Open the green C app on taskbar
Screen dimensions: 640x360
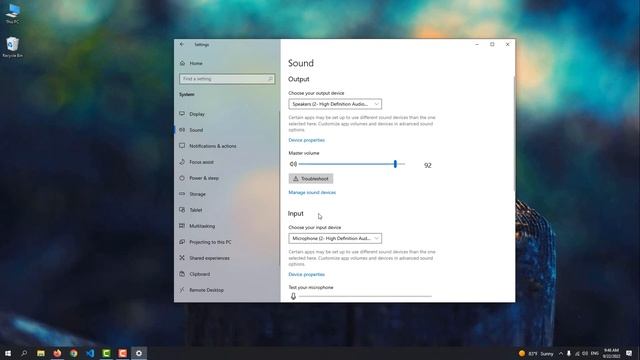(106, 353)
